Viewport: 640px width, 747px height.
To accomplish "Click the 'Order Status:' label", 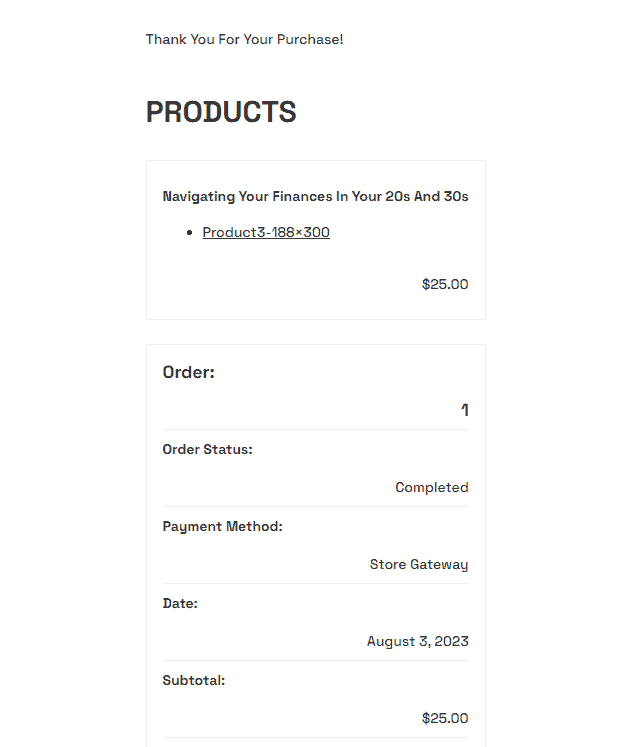I will [207, 449].
